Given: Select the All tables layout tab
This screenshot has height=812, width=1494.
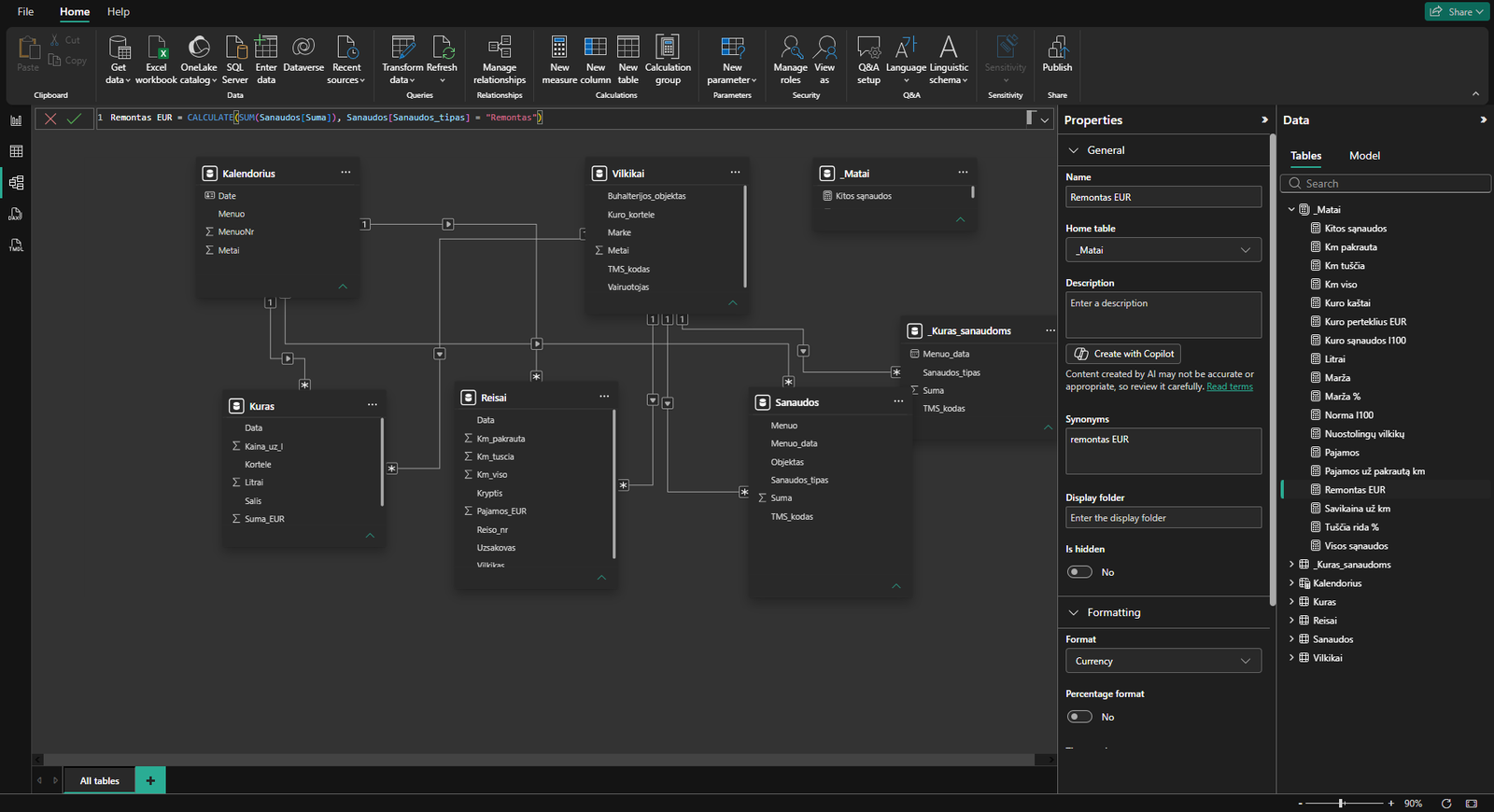Looking at the screenshot, I should click(99, 781).
